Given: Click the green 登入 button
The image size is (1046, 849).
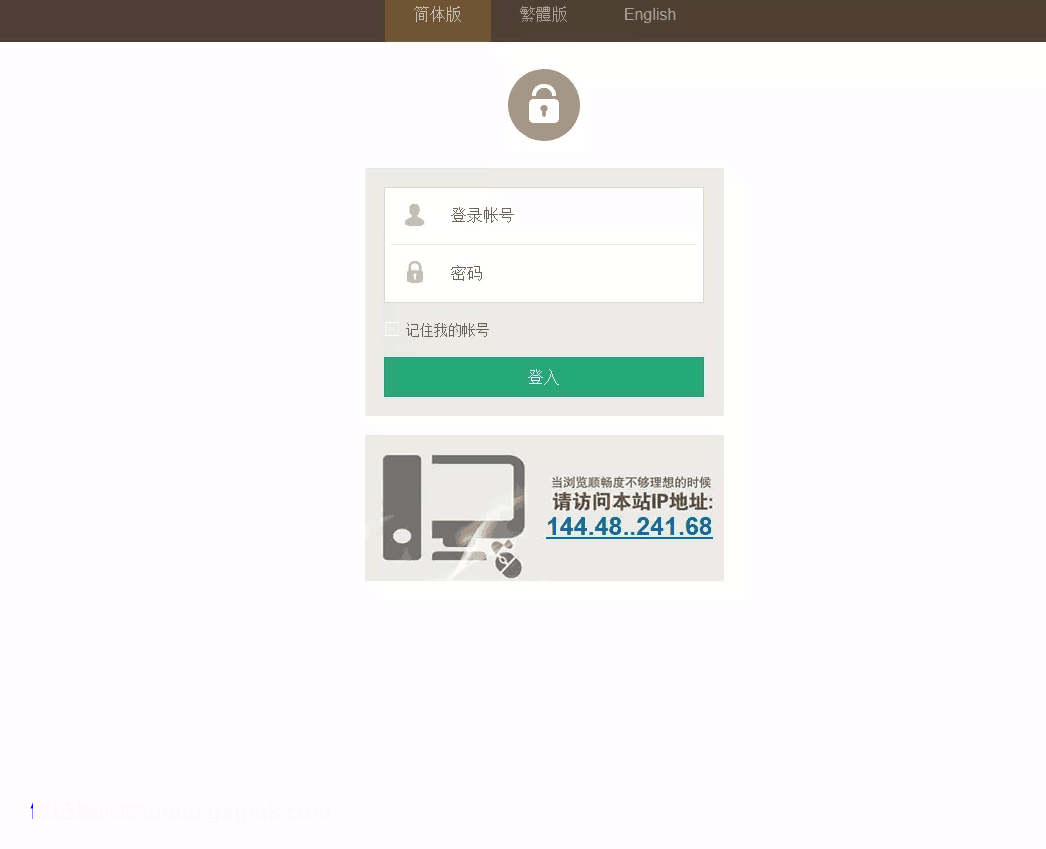Looking at the screenshot, I should [544, 377].
